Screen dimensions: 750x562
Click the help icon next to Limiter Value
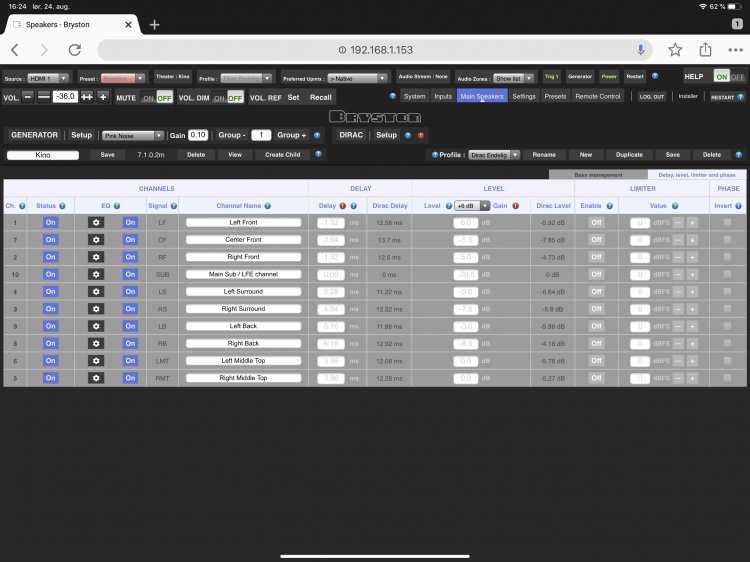[x=675, y=206]
